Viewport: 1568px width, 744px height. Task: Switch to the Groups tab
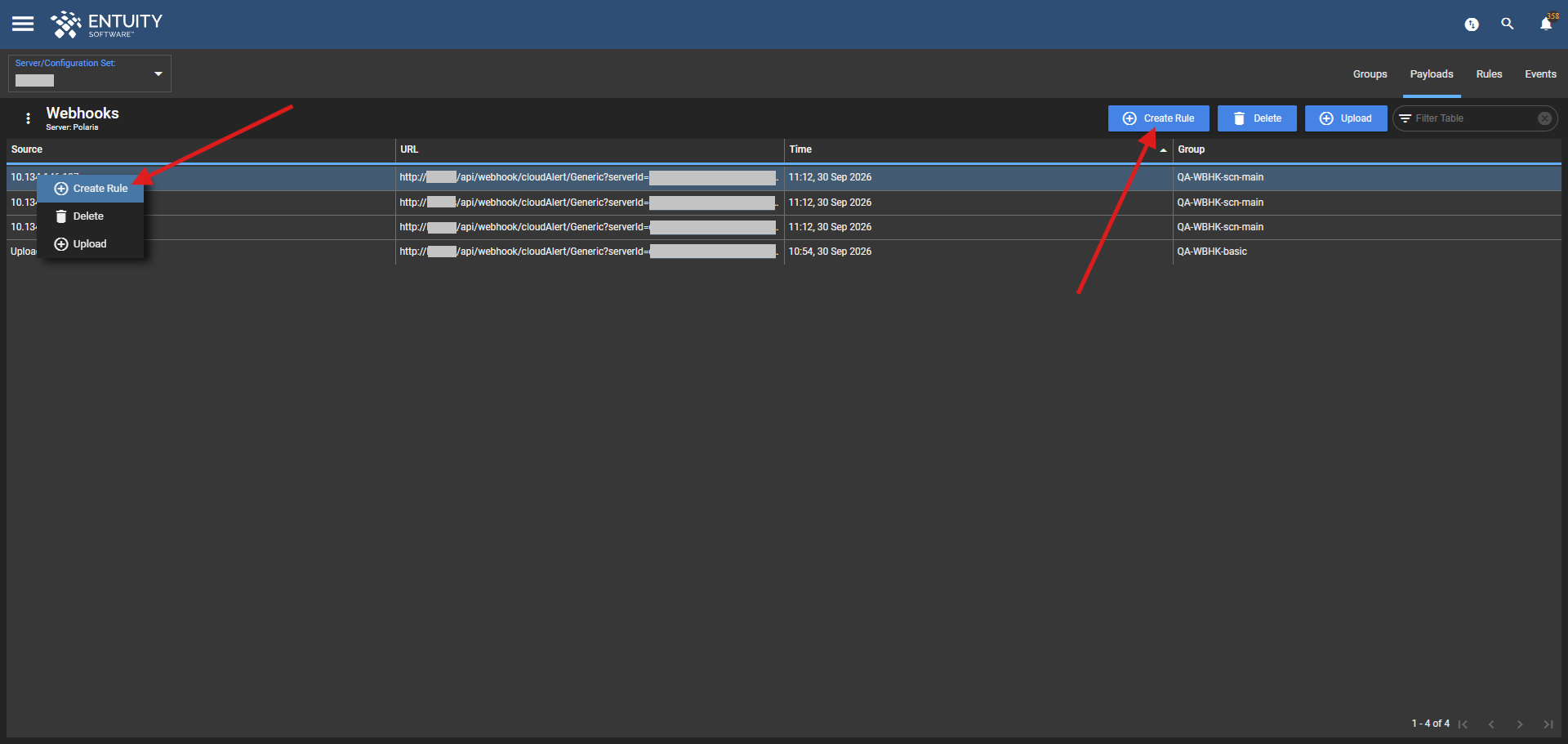point(1370,74)
